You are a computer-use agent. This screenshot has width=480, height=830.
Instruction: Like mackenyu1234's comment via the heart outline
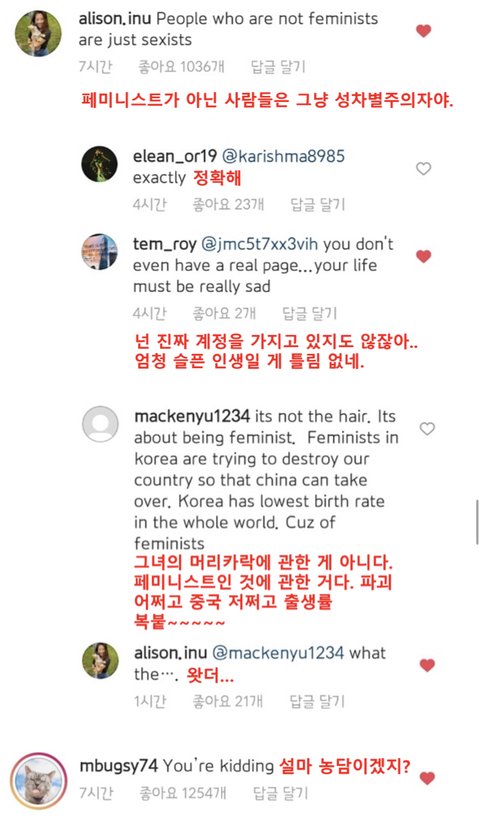427,429
